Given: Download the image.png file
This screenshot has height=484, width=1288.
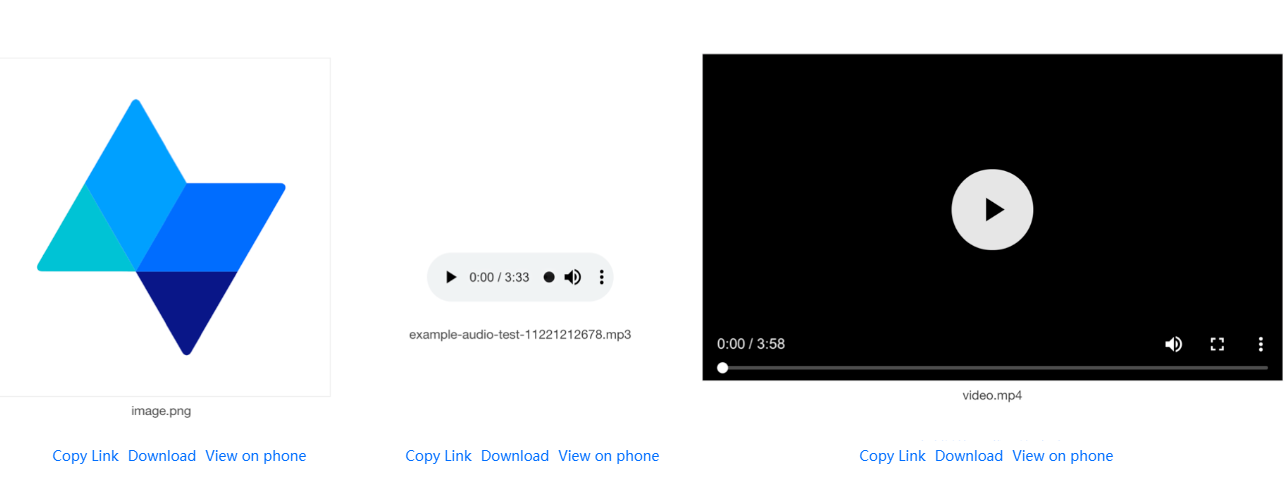Looking at the screenshot, I should [162, 456].
